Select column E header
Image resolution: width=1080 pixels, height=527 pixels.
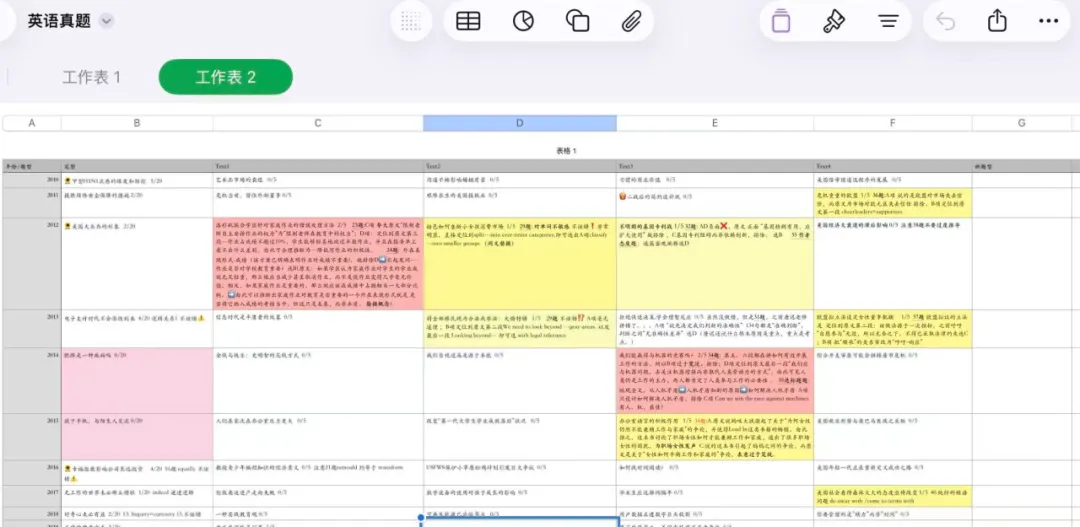pyautogui.click(x=715, y=123)
